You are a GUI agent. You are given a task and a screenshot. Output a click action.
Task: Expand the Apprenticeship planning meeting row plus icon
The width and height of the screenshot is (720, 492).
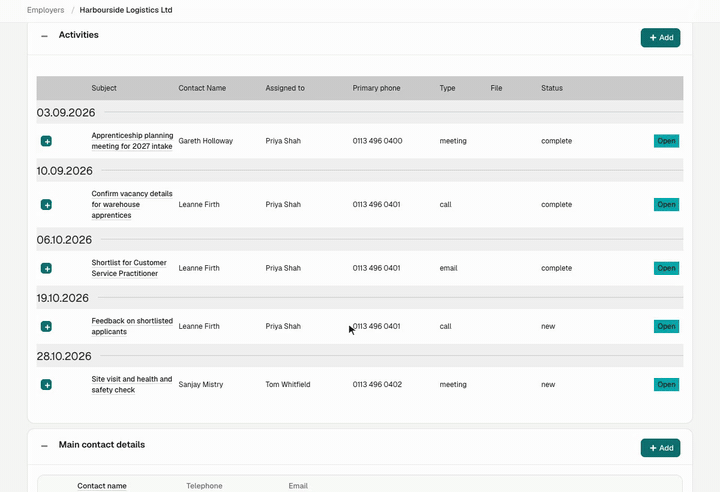point(46,141)
